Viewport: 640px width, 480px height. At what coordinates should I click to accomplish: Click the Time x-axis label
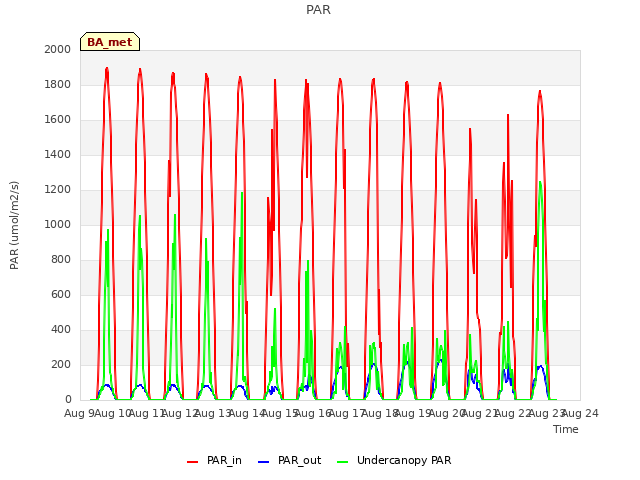pos(566,429)
